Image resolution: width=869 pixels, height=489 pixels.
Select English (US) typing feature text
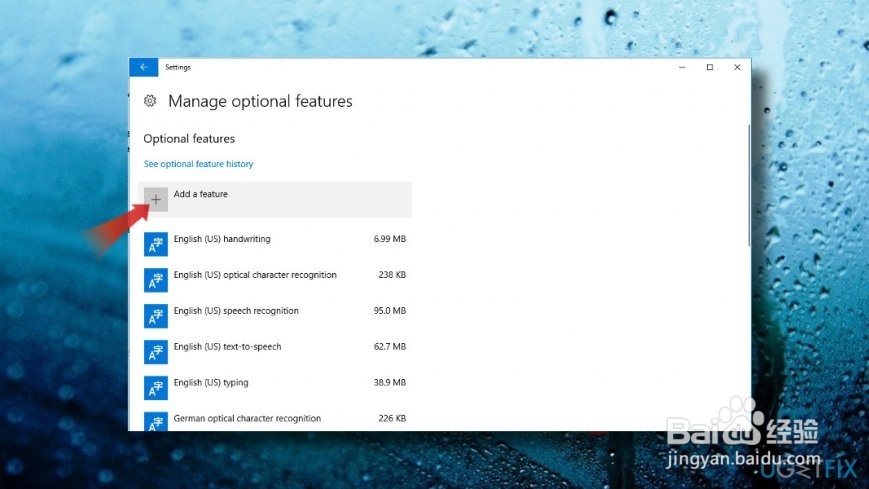click(x=211, y=383)
